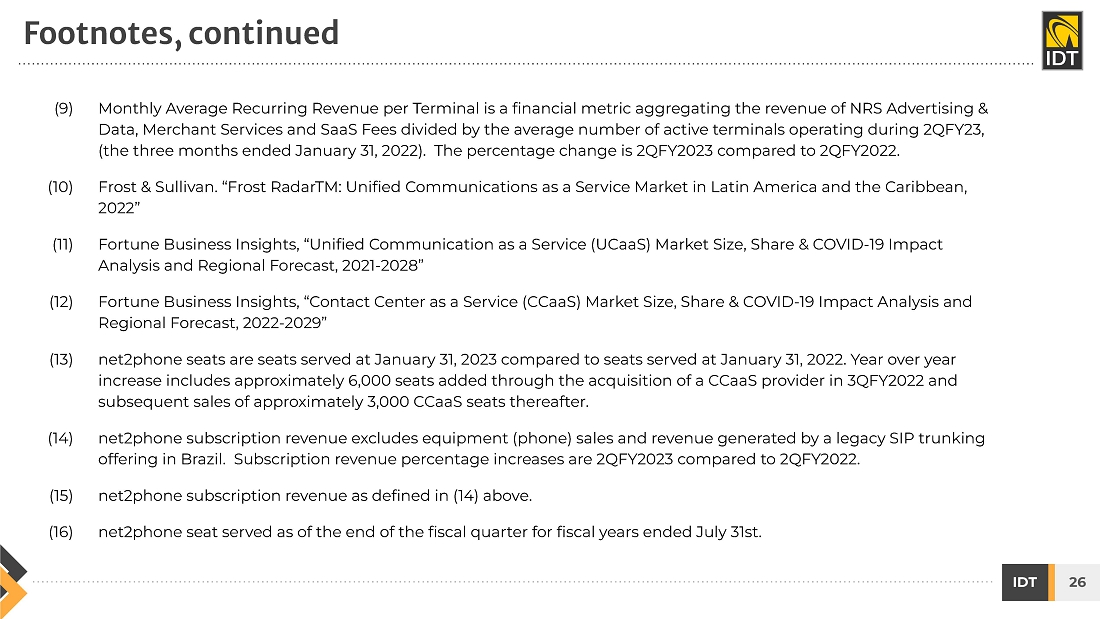Click footnote number (12)
The height and width of the screenshot is (619, 1100).
coord(62,301)
